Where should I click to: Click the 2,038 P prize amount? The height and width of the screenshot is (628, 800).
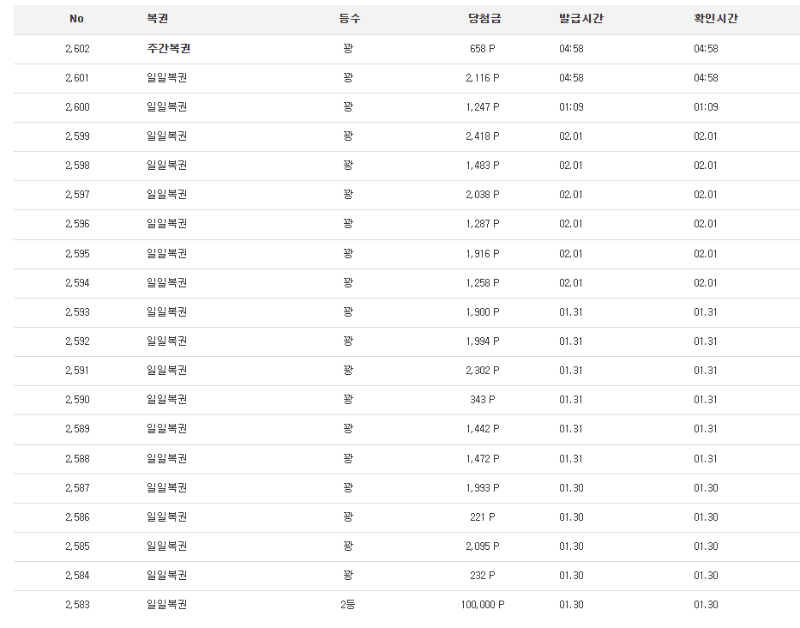tap(482, 194)
